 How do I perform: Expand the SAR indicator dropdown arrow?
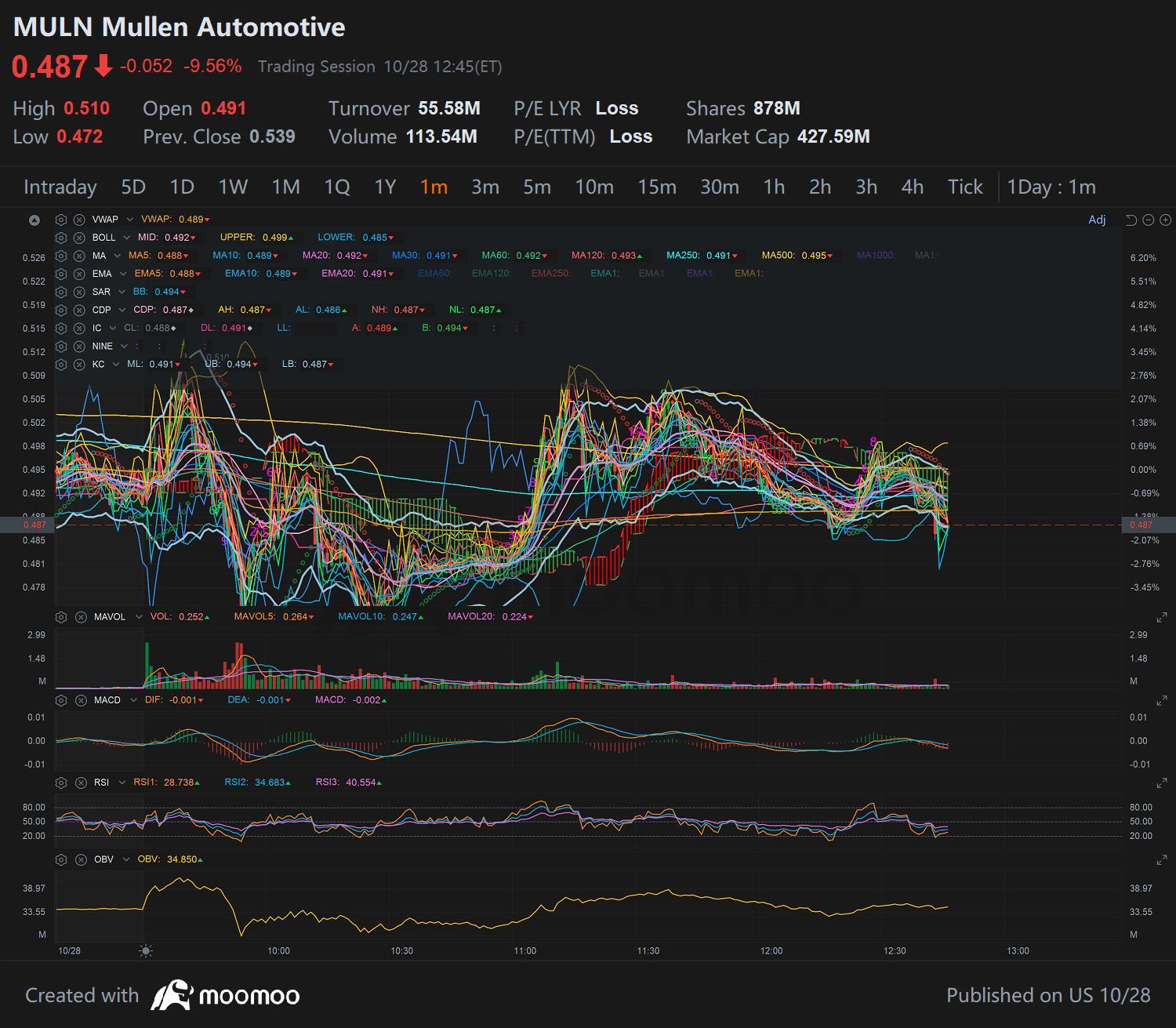click(122, 292)
